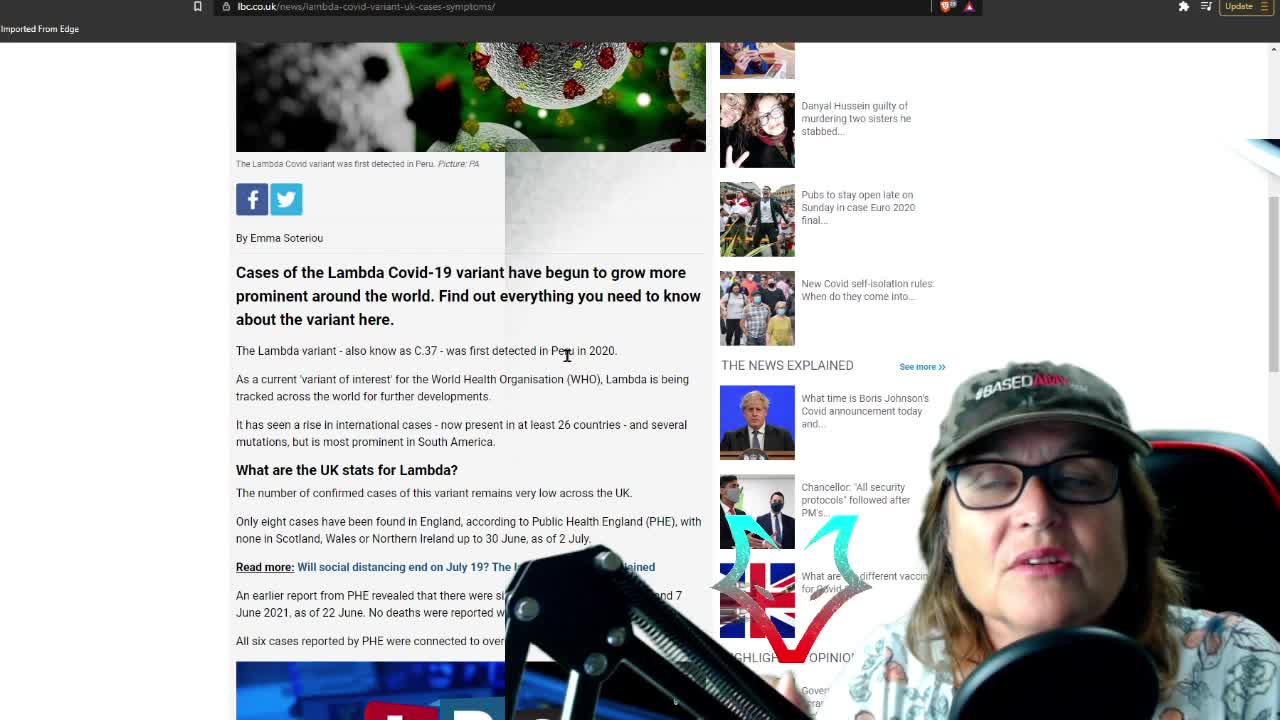Open the Boris Johnson Covid announcement headline
Image resolution: width=1280 pixels, height=720 pixels.
865,411
